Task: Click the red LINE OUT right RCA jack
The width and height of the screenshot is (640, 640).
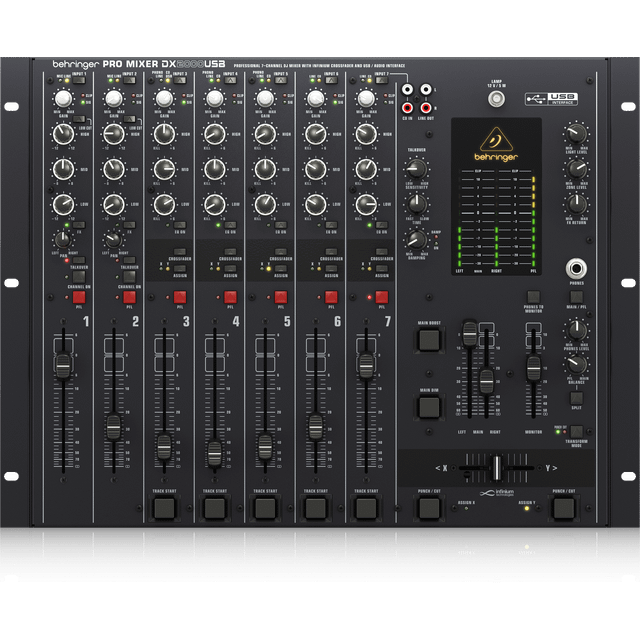Action: (426, 108)
